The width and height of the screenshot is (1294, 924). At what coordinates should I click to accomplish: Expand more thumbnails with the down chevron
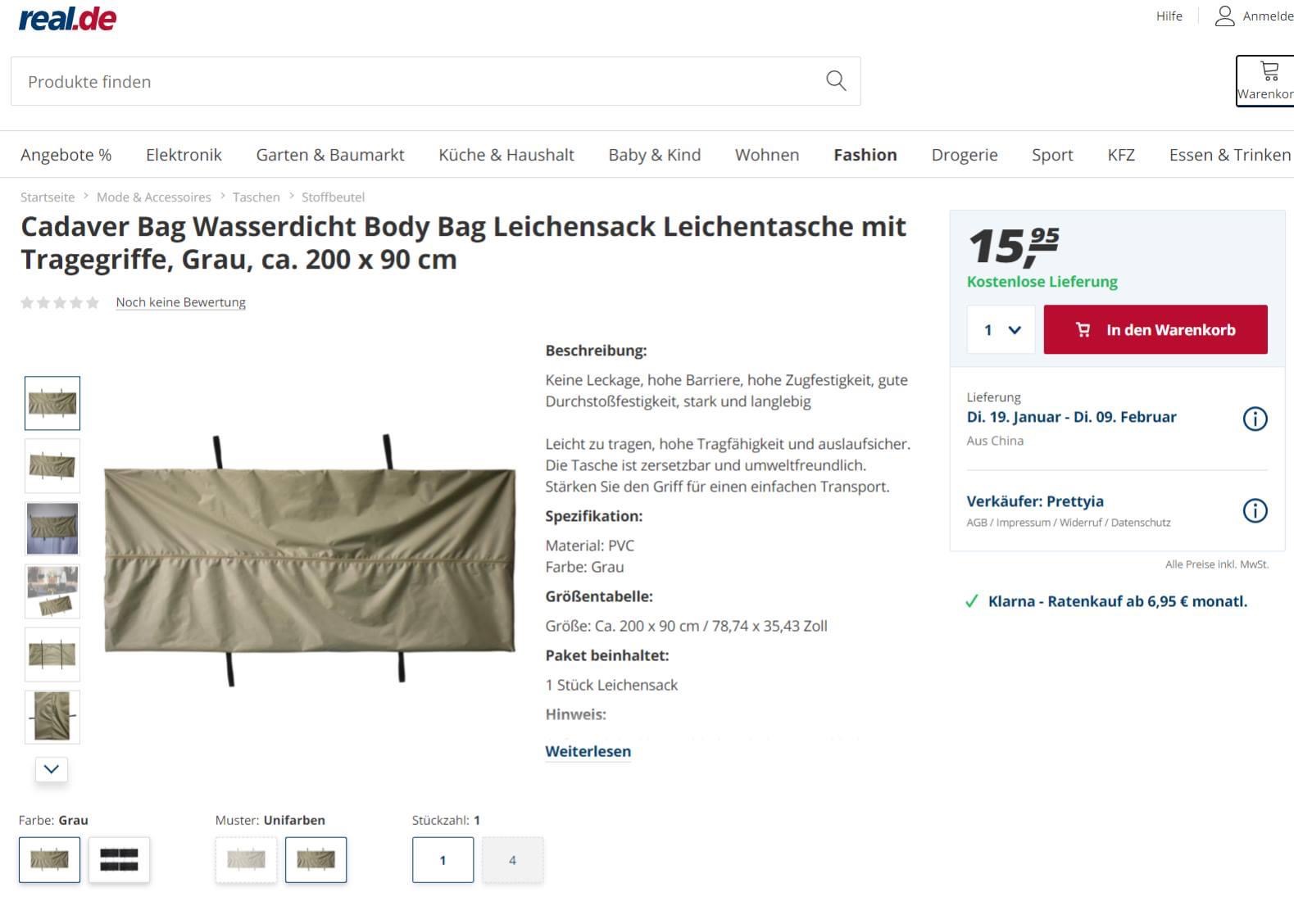[x=51, y=768]
